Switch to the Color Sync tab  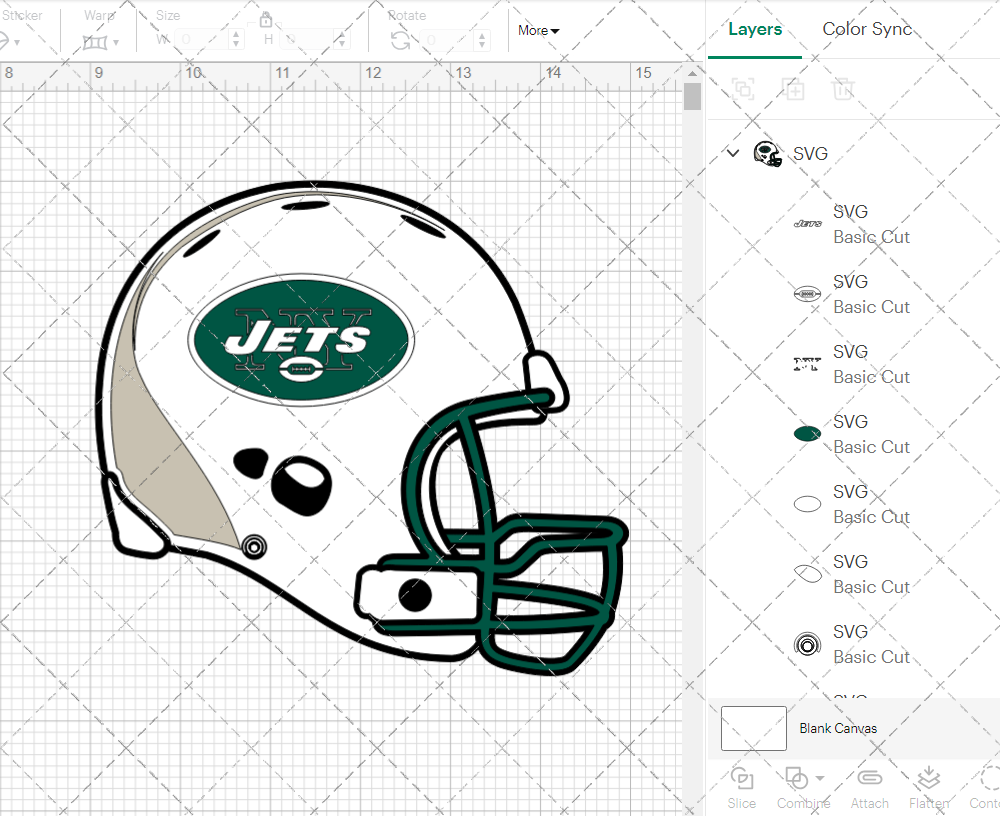point(867,29)
